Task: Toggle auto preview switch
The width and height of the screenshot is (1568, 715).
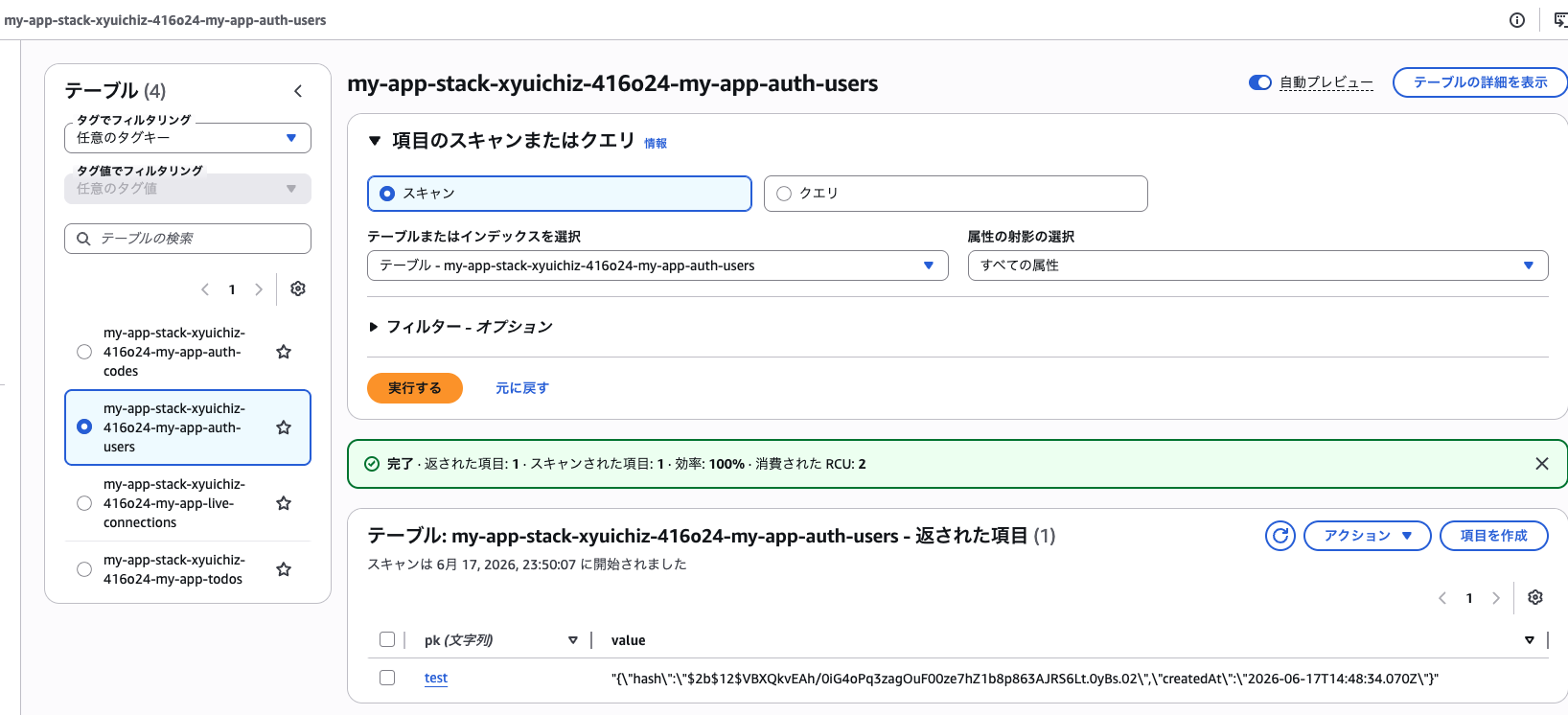Action: tap(1260, 82)
